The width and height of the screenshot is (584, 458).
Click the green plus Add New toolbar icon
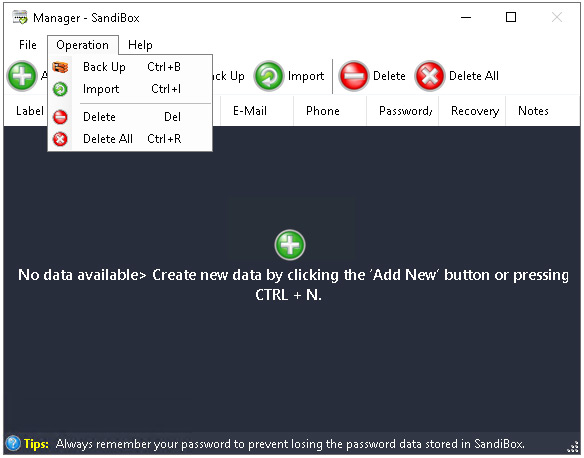(x=22, y=76)
